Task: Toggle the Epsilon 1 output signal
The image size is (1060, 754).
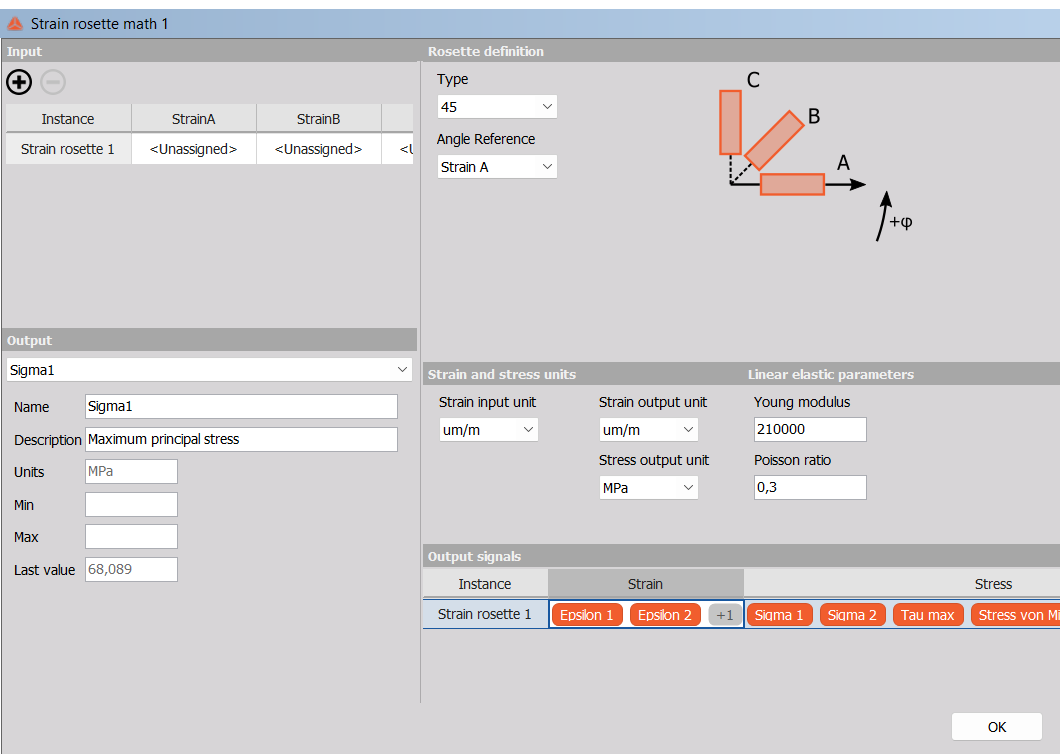Action: tap(587, 615)
